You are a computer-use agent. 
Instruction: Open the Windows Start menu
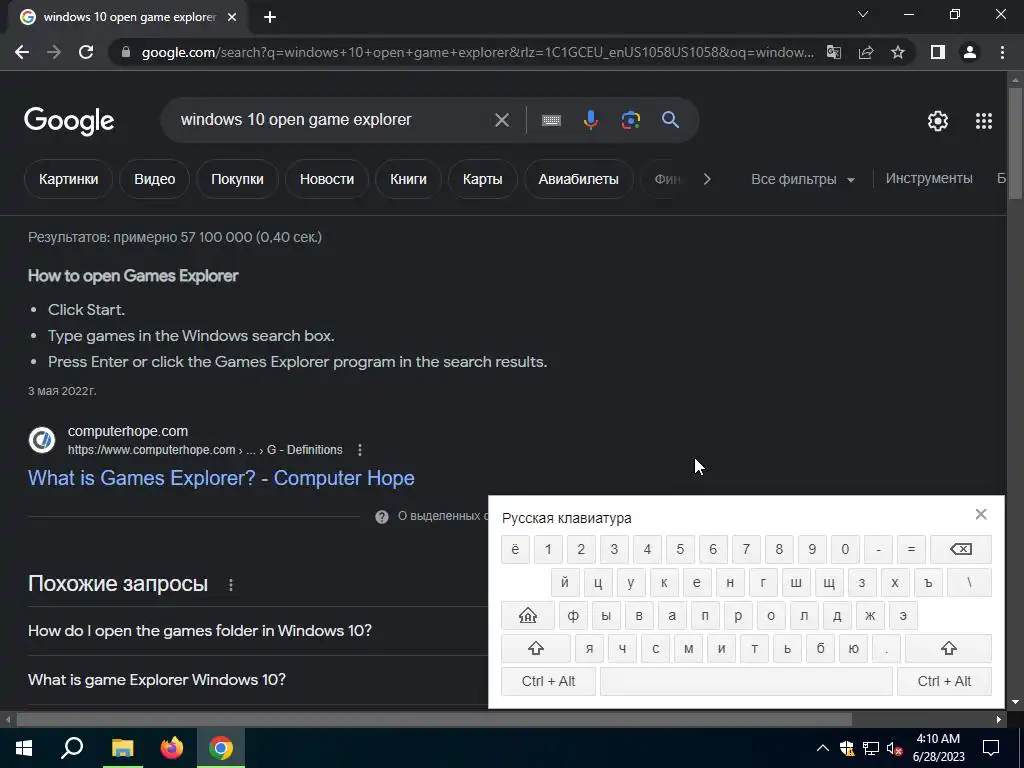(x=24, y=748)
